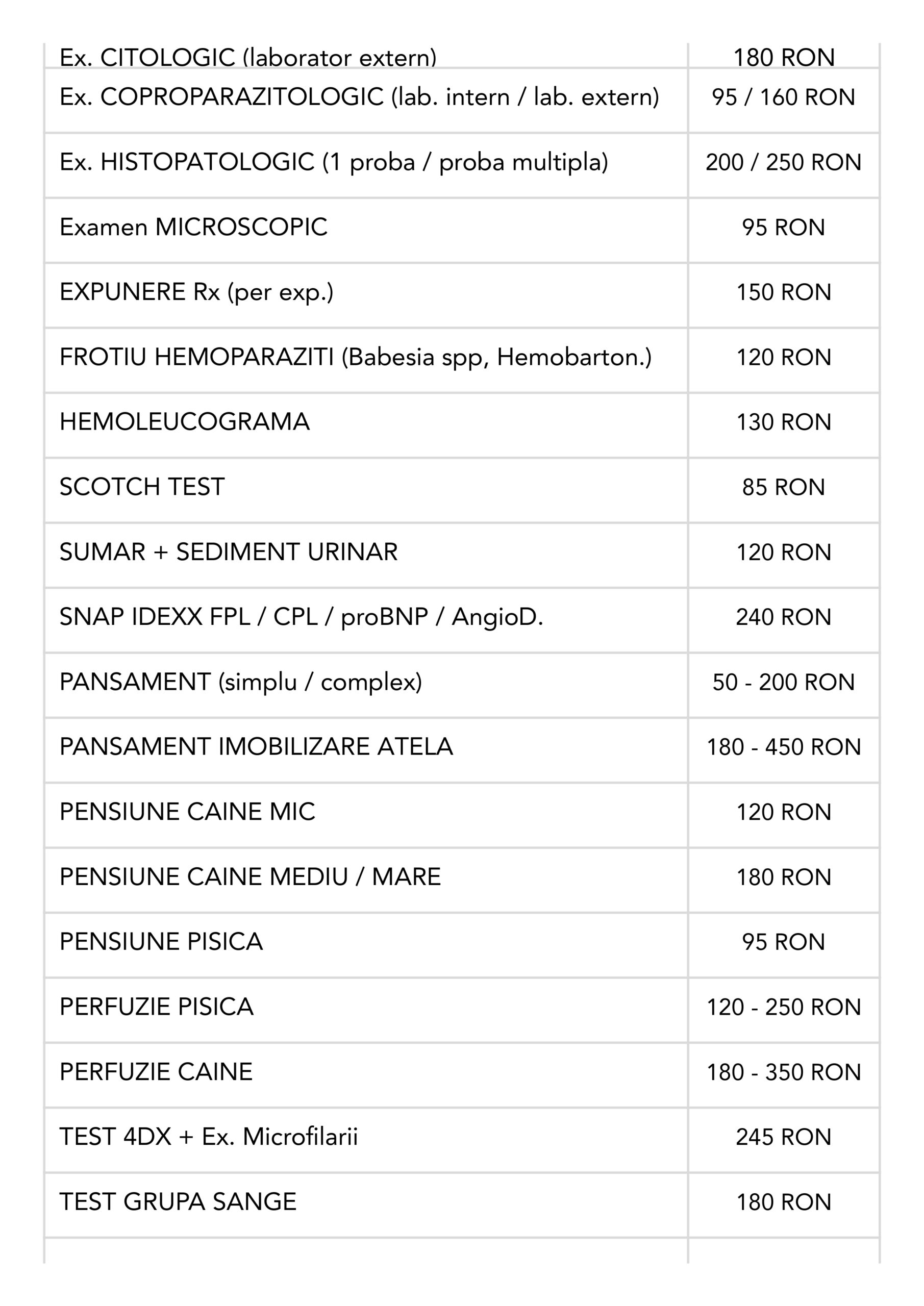Image resolution: width=924 pixels, height=1306 pixels.
Task: Select the Ex. COPROPARAZITOLOGIC service name
Action: tap(359, 97)
